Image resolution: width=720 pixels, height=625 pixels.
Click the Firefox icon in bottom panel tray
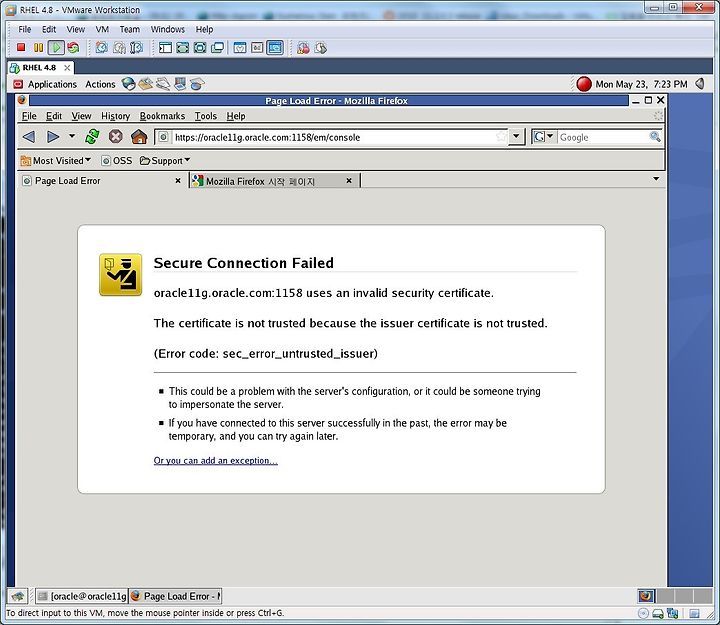tap(646, 596)
